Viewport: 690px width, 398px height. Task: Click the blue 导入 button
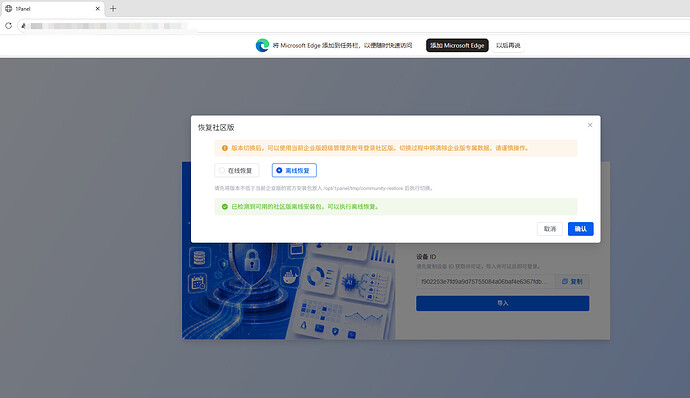coord(503,303)
